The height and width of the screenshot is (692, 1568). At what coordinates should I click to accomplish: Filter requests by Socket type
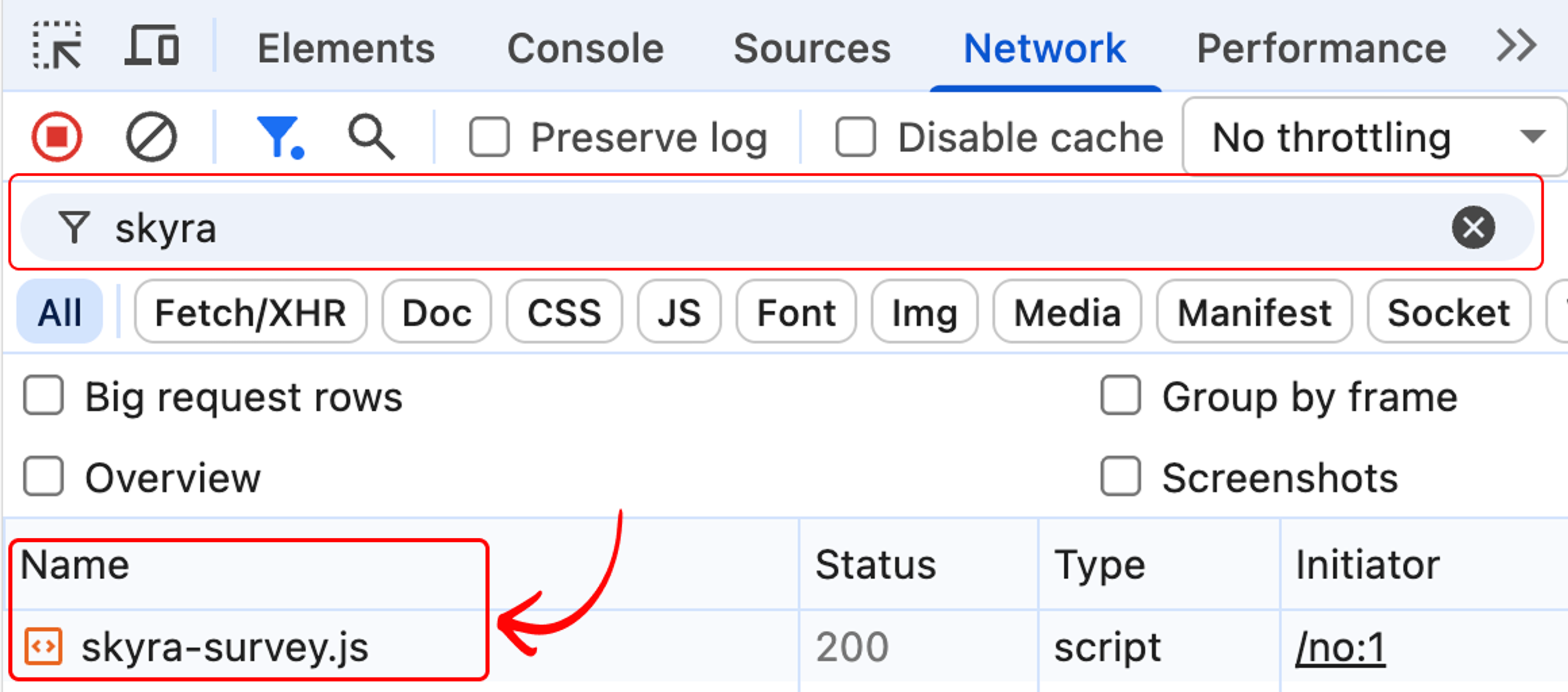(x=1449, y=312)
